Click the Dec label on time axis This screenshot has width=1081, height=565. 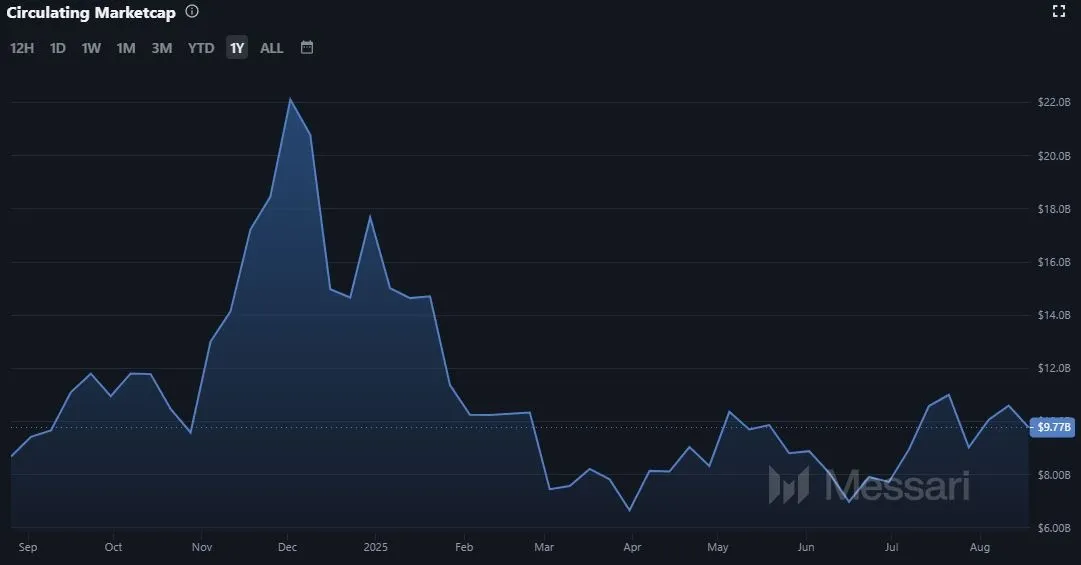(287, 547)
